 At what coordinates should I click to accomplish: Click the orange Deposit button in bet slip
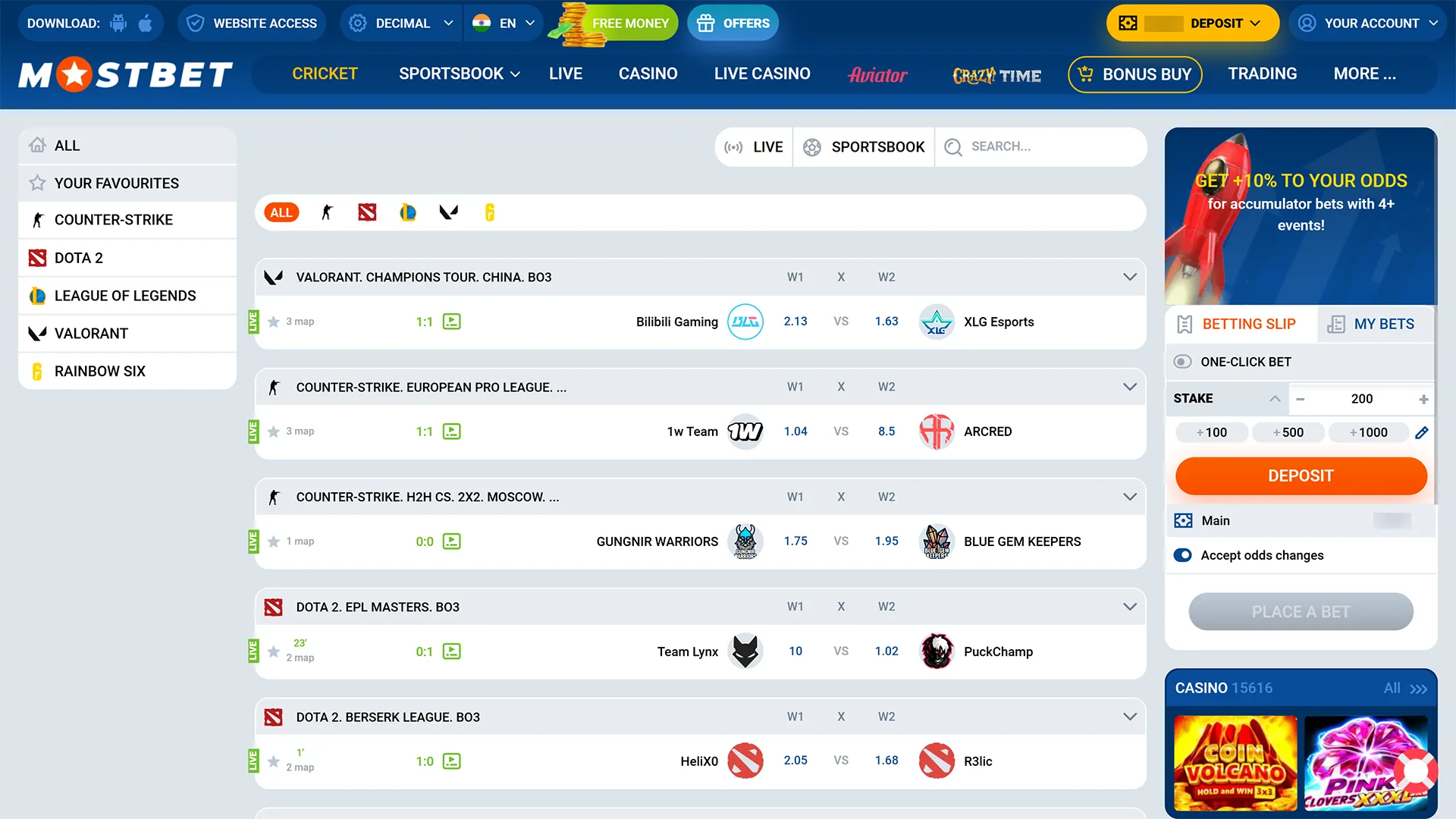click(1301, 476)
